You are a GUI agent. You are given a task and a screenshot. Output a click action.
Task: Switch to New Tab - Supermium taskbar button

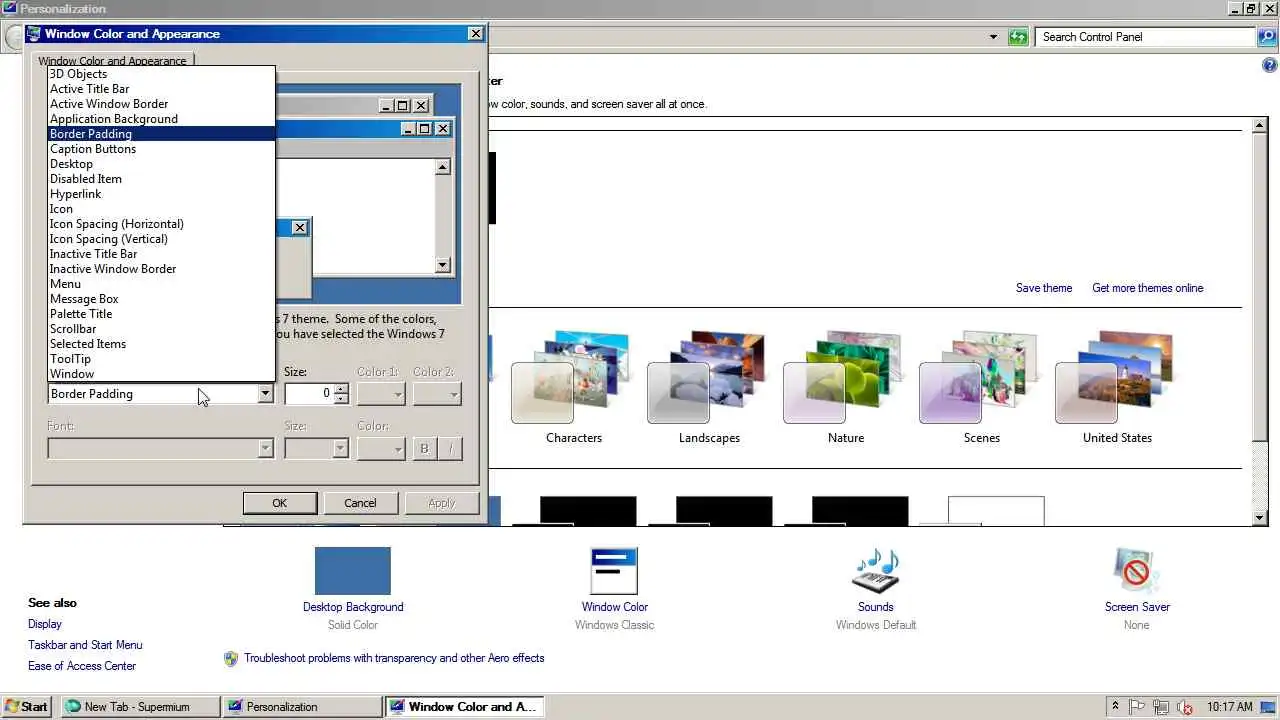(x=141, y=706)
